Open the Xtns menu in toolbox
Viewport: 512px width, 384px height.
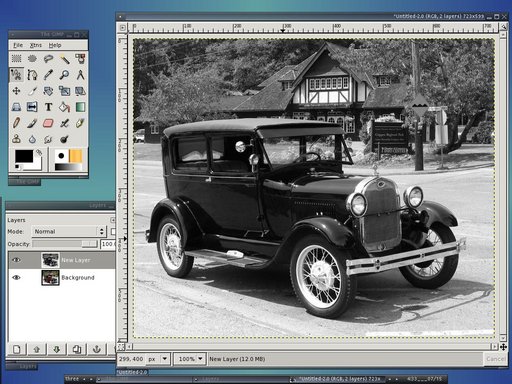pyautogui.click(x=36, y=45)
